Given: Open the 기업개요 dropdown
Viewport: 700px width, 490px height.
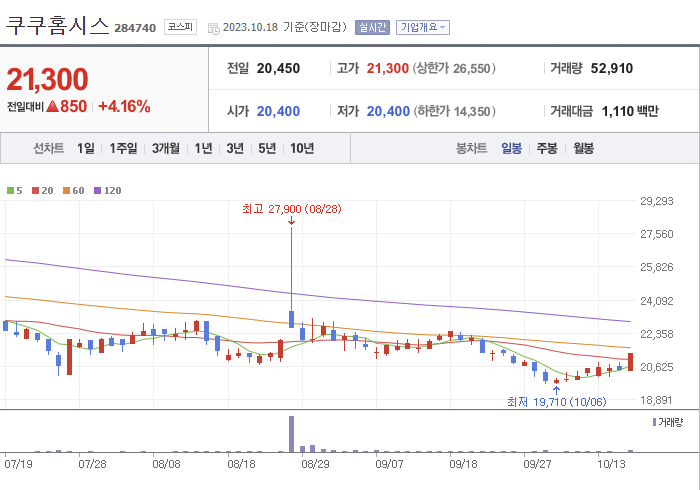Looking at the screenshot, I should (x=422, y=27).
